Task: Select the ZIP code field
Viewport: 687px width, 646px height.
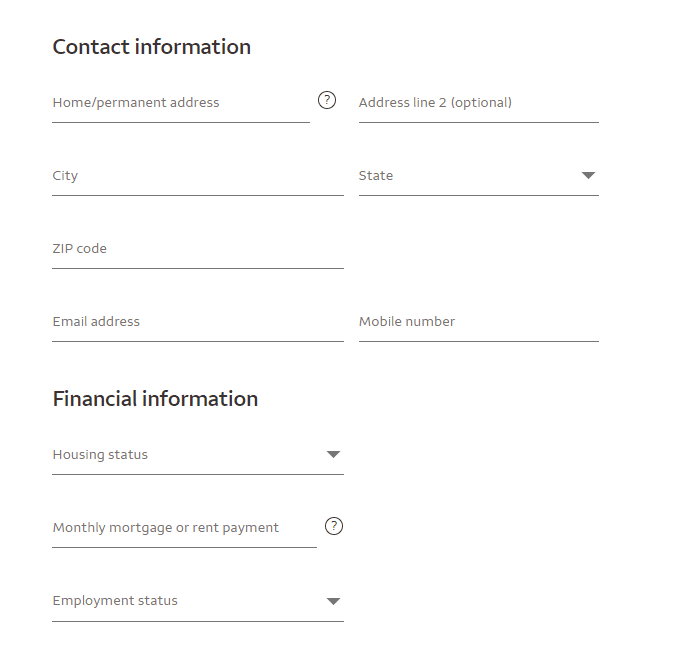Action: [x=197, y=249]
